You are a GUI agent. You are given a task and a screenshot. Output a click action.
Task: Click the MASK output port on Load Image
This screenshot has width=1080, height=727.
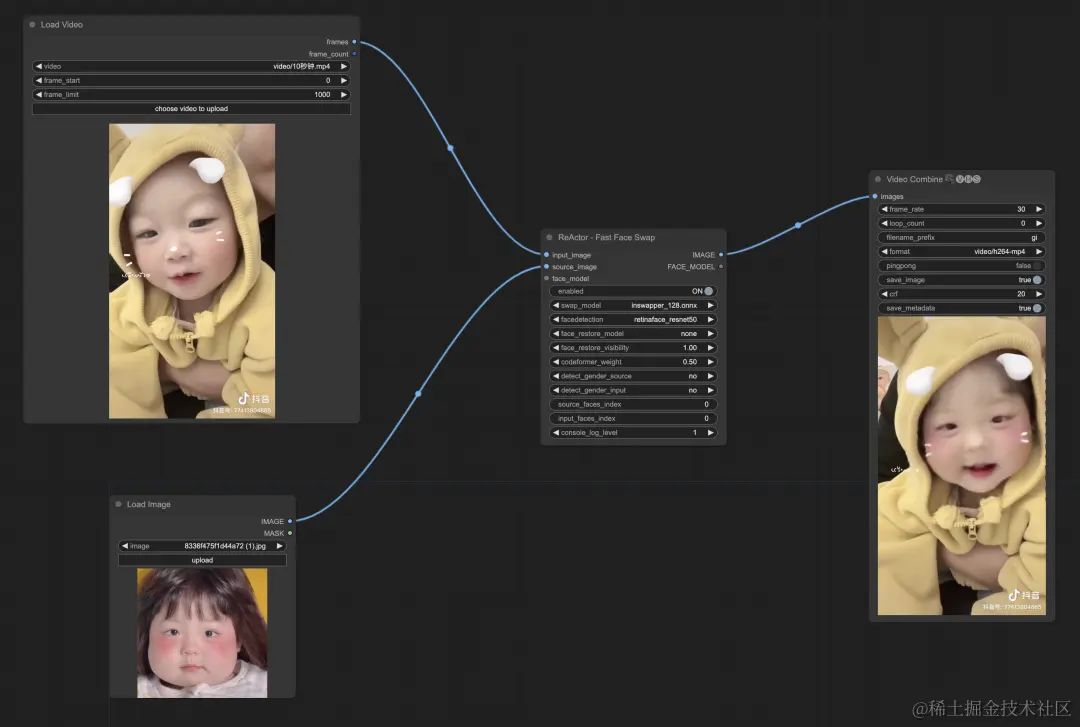click(x=290, y=533)
